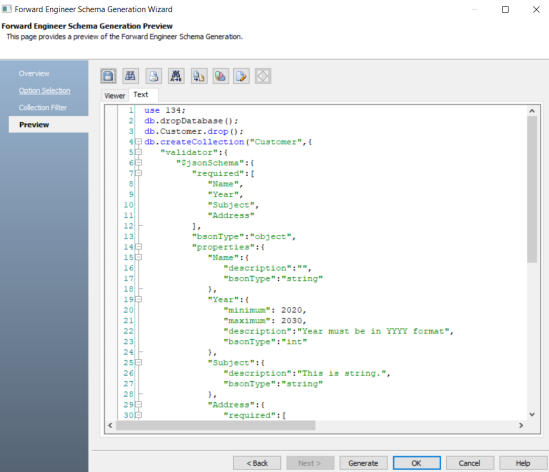
Task: Collapse the properties block on line 14
Action: pos(139,247)
